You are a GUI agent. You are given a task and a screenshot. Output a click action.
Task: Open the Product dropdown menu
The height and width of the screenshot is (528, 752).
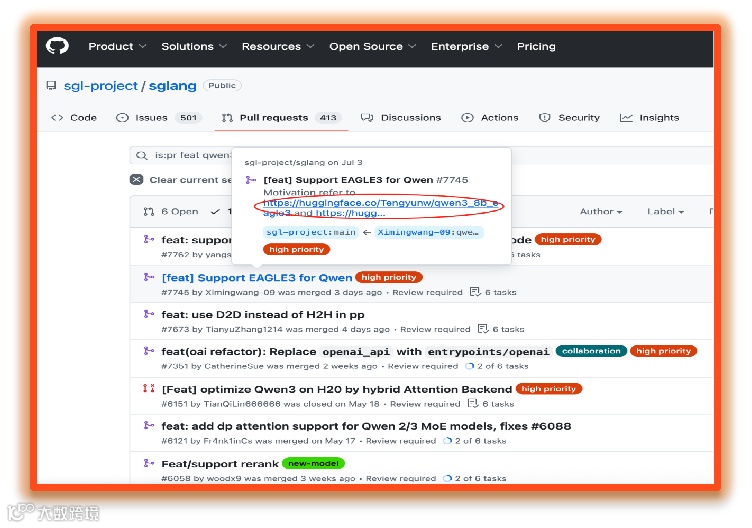[117, 47]
